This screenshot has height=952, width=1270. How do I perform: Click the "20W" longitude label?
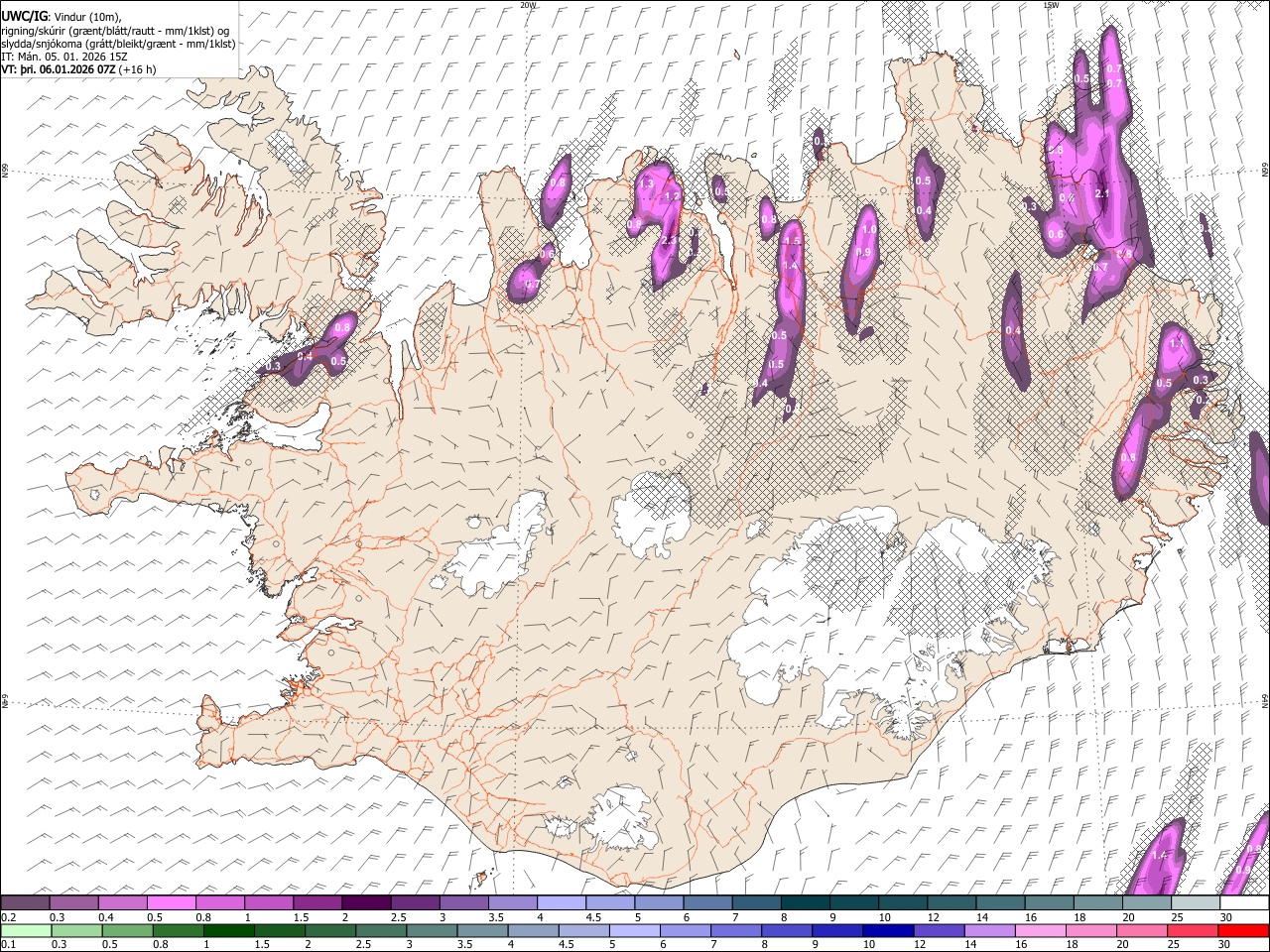[528, 5]
